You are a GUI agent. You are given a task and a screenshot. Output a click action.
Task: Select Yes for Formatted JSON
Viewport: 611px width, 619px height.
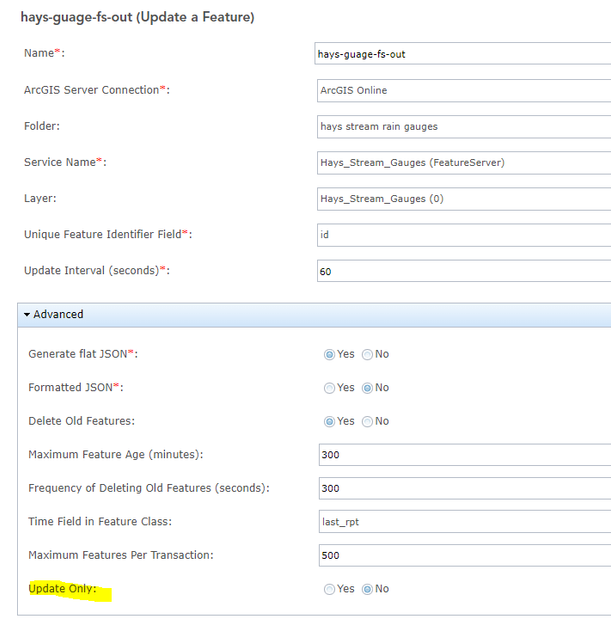pyautogui.click(x=329, y=387)
